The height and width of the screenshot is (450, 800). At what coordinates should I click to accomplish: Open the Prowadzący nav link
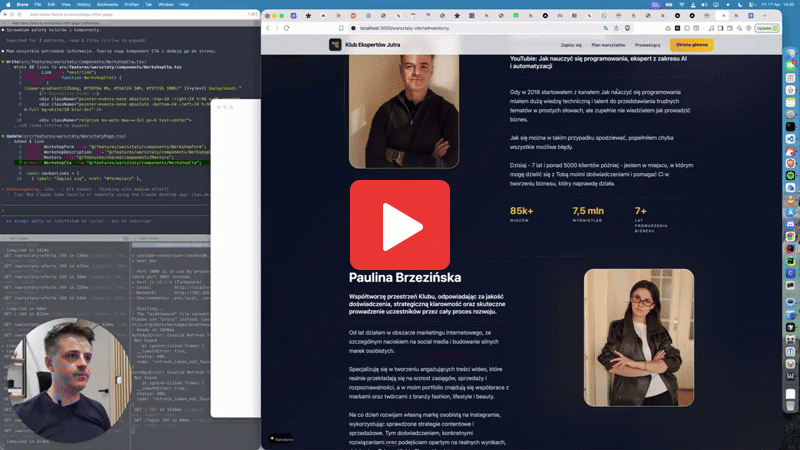648,45
